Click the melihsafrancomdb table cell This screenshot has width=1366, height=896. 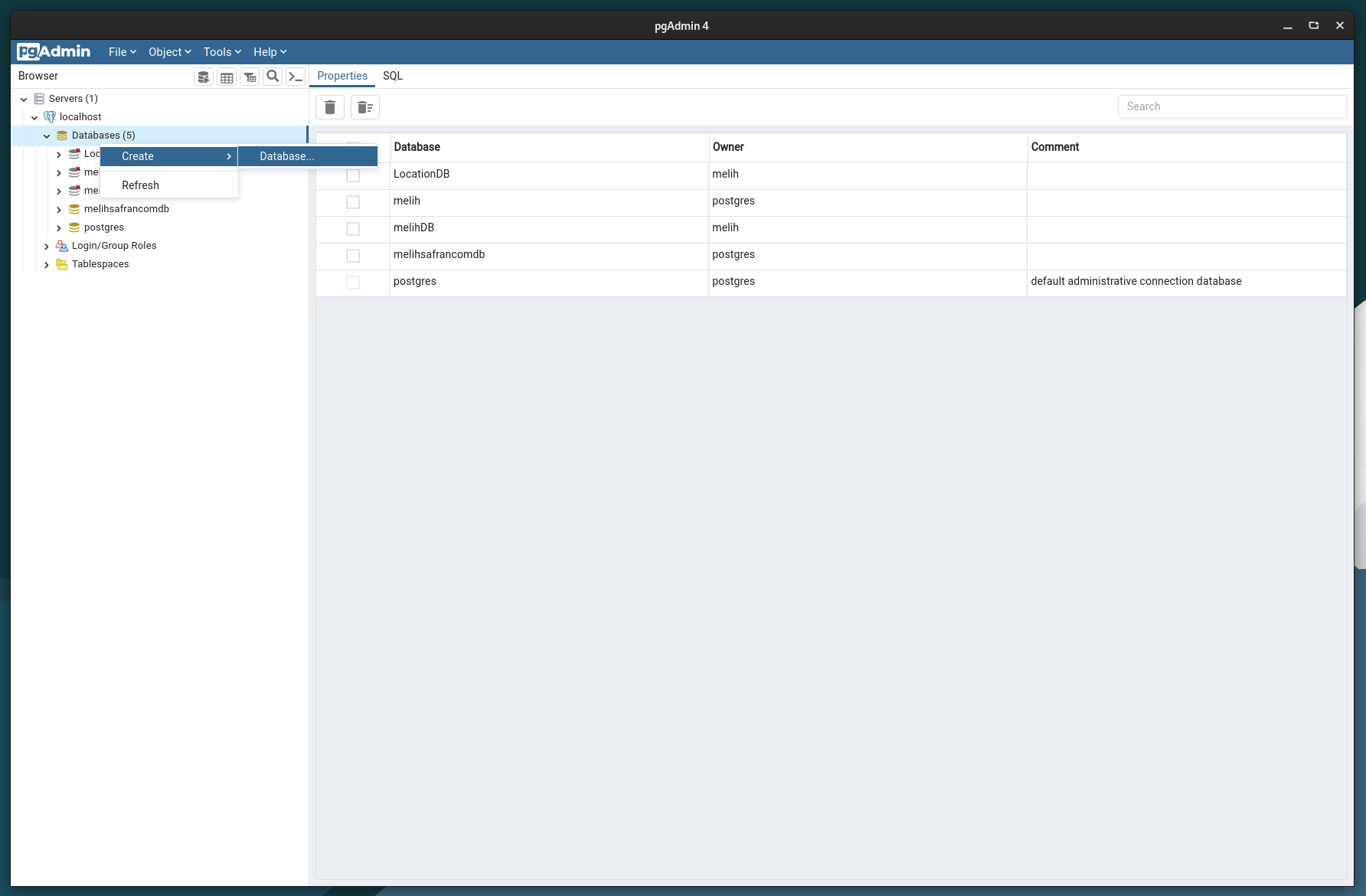tap(549, 256)
